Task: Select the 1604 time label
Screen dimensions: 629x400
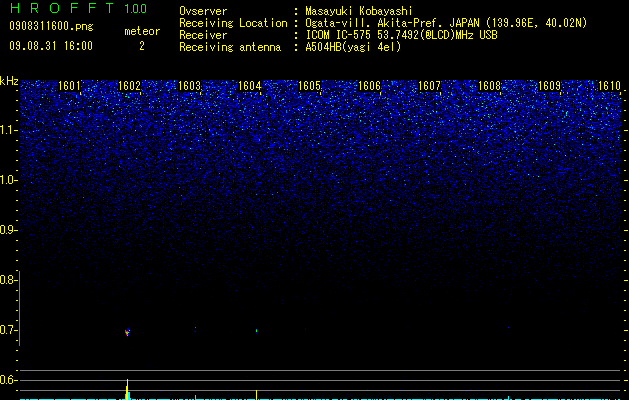Action: point(250,86)
